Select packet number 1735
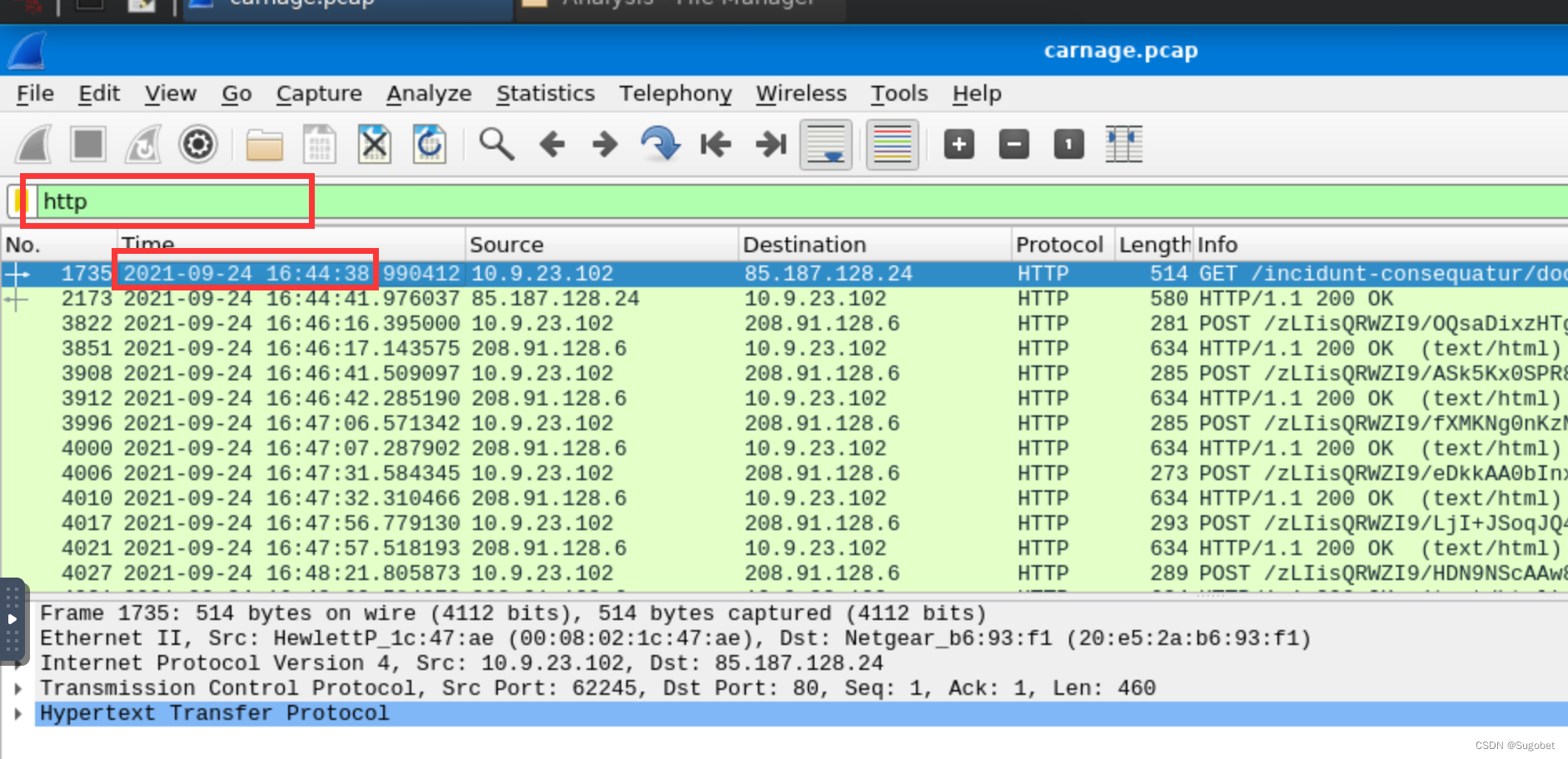 tap(784, 274)
